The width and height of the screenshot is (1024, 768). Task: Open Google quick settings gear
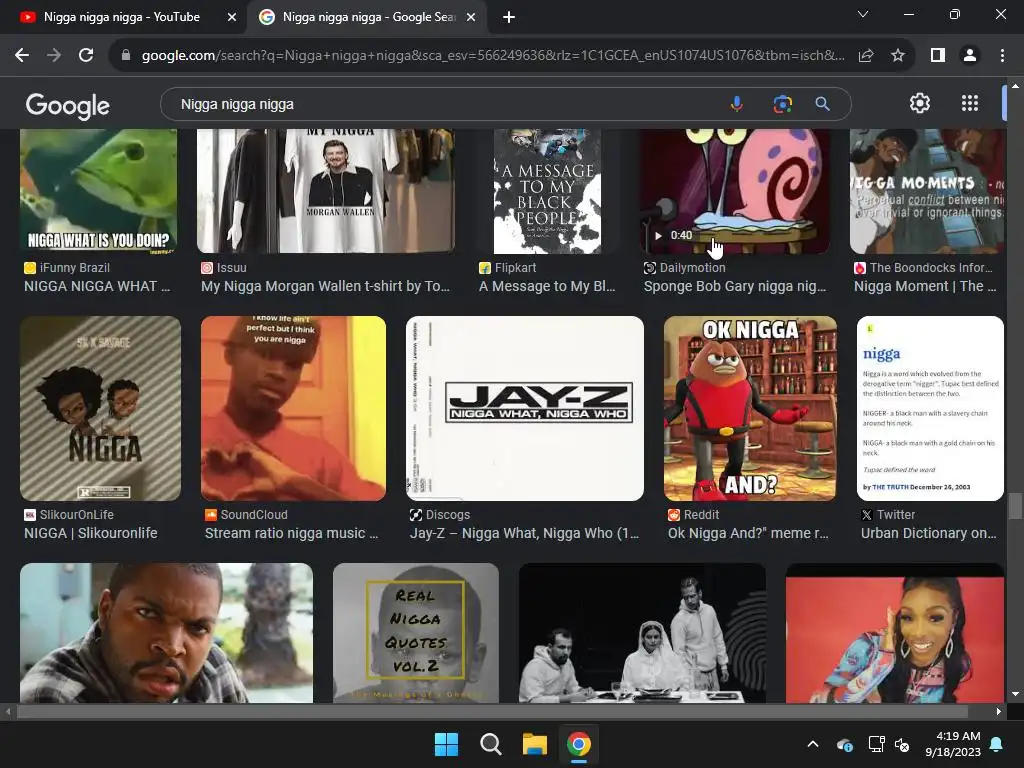click(x=920, y=103)
